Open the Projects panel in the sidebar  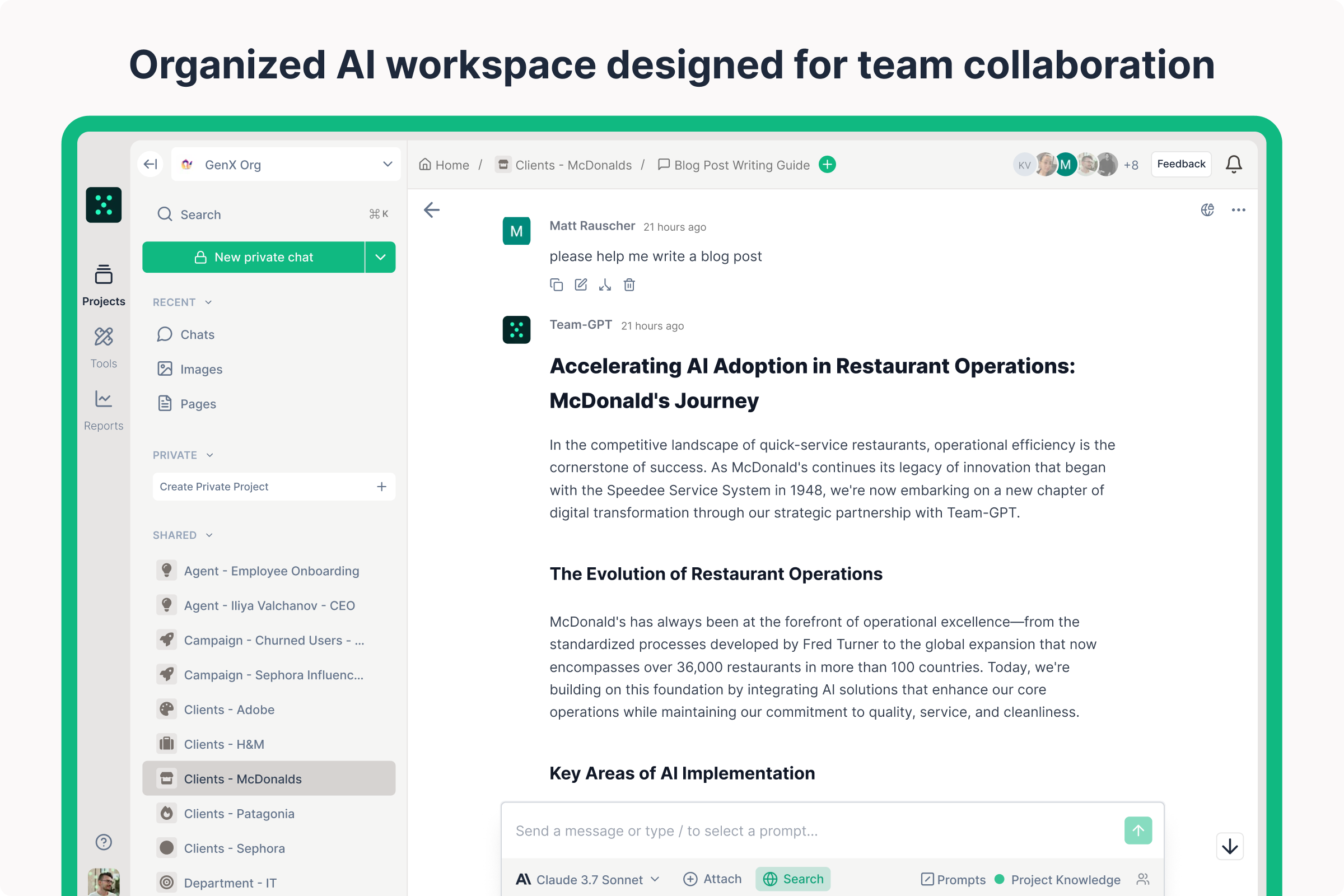click(104, 284)
